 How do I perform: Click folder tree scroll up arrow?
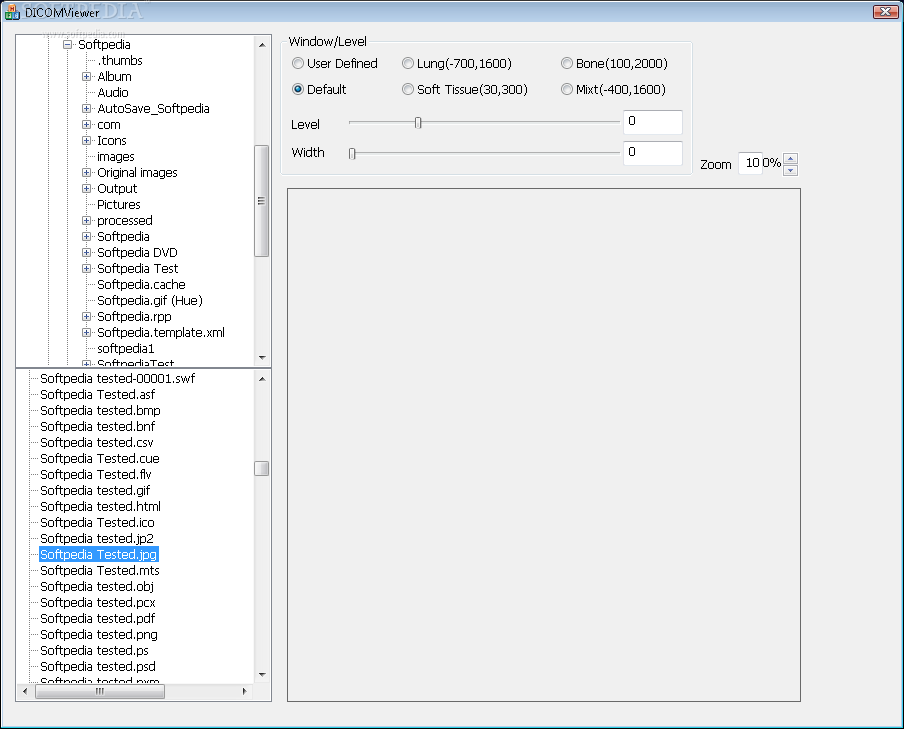pyautogui.click(x=262, y=44)
